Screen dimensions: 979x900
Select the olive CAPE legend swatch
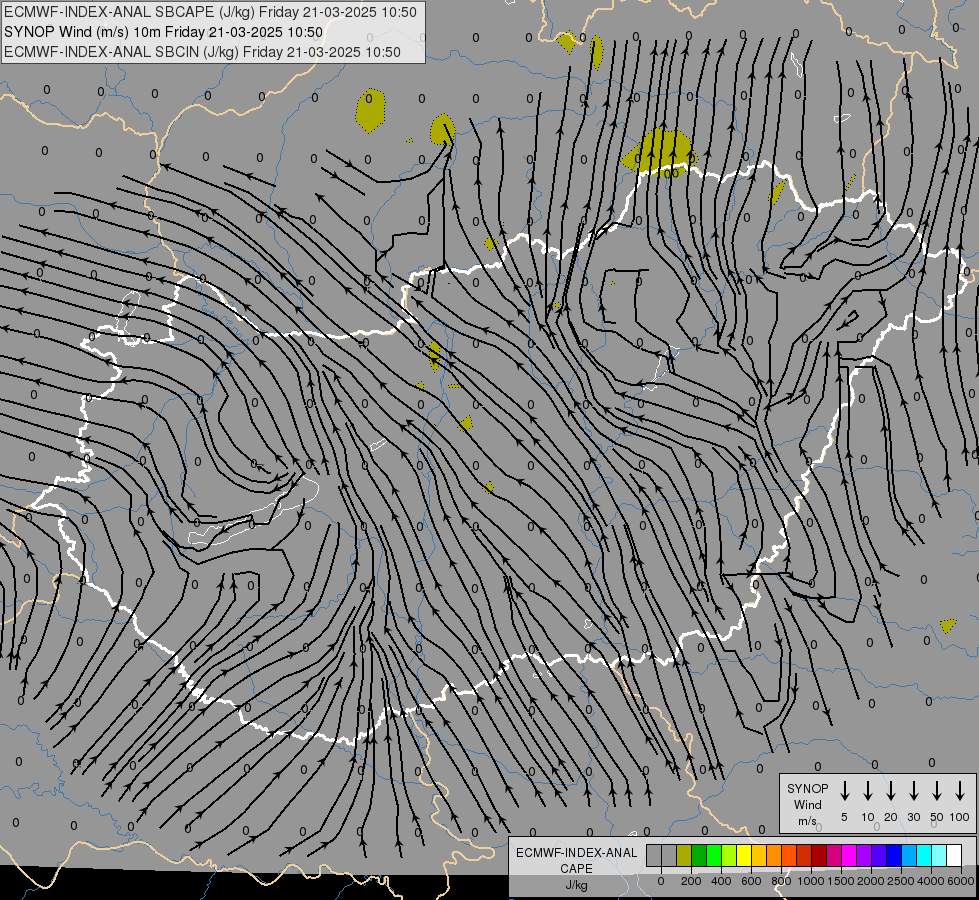[x=684, y=855]
